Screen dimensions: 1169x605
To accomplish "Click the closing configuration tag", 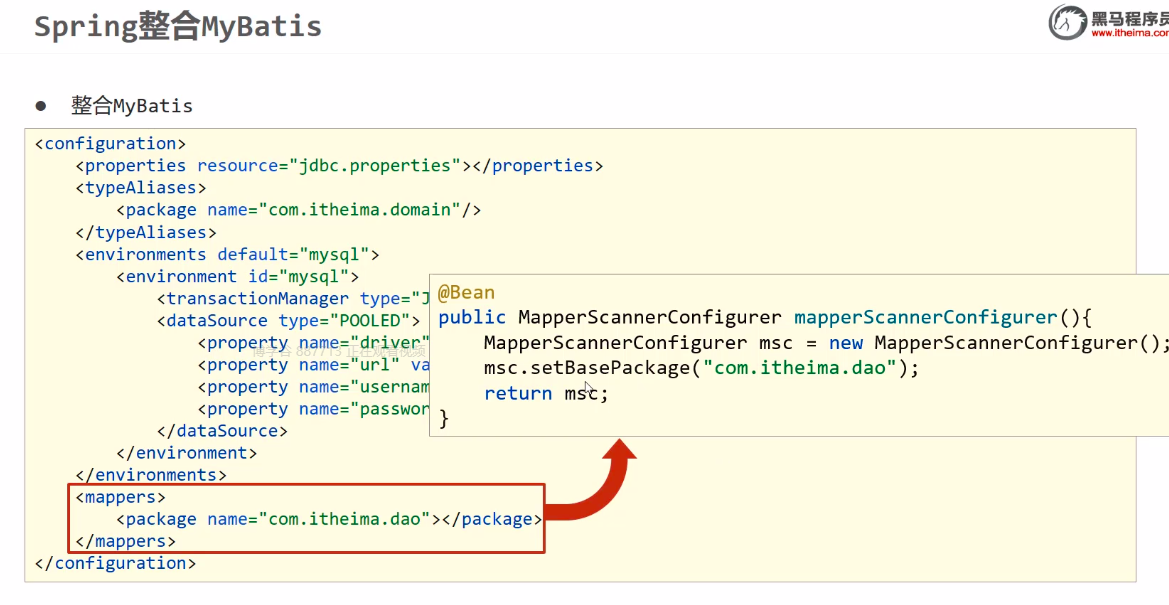I will pyautogui.click(x=115, y=563).
